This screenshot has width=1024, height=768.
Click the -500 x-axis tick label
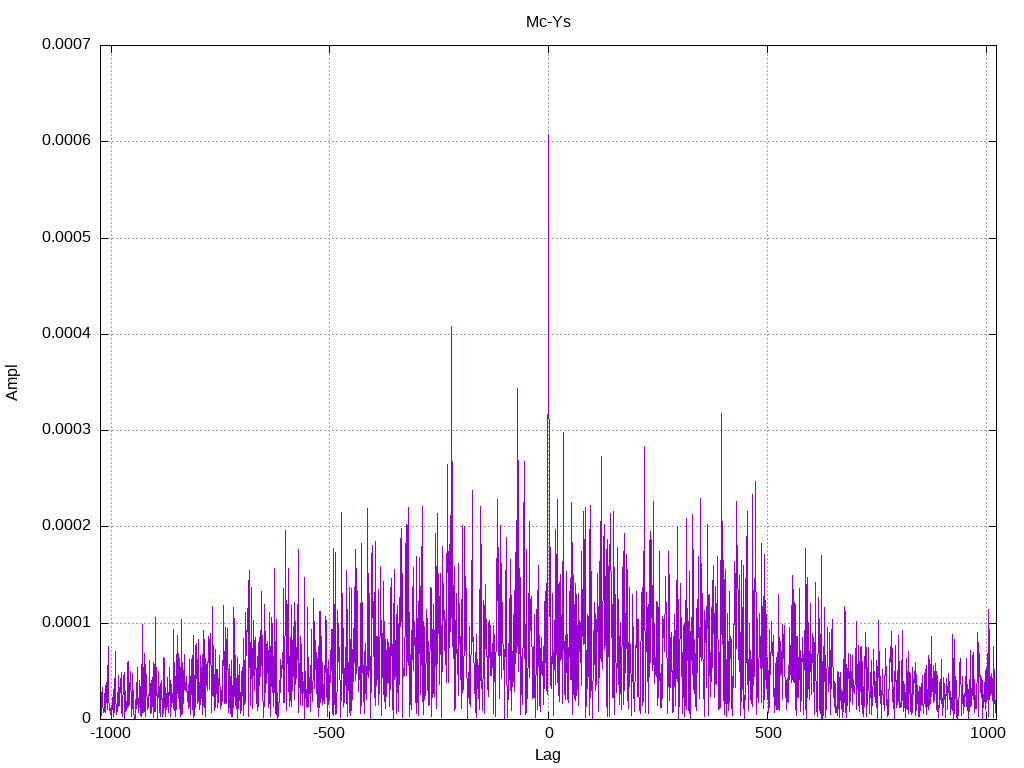click(x=328, y=733)
